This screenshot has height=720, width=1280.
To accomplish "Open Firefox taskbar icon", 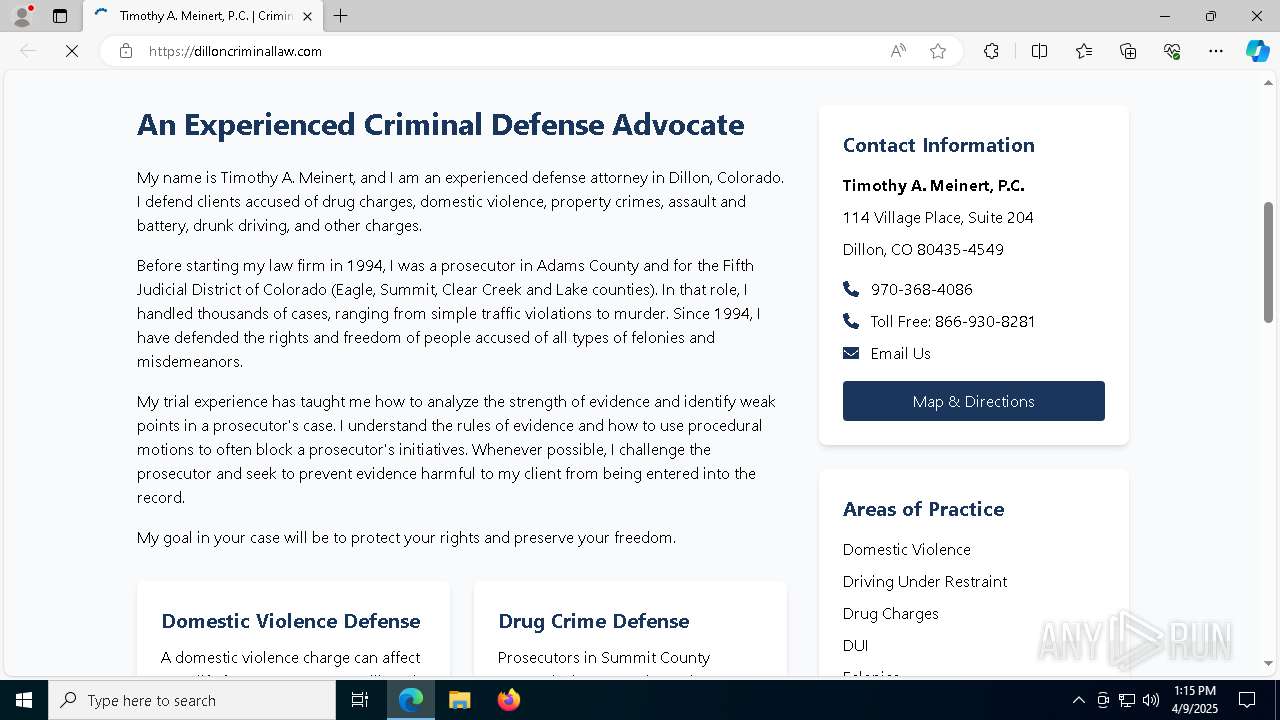I will click(x=508, y=700).
